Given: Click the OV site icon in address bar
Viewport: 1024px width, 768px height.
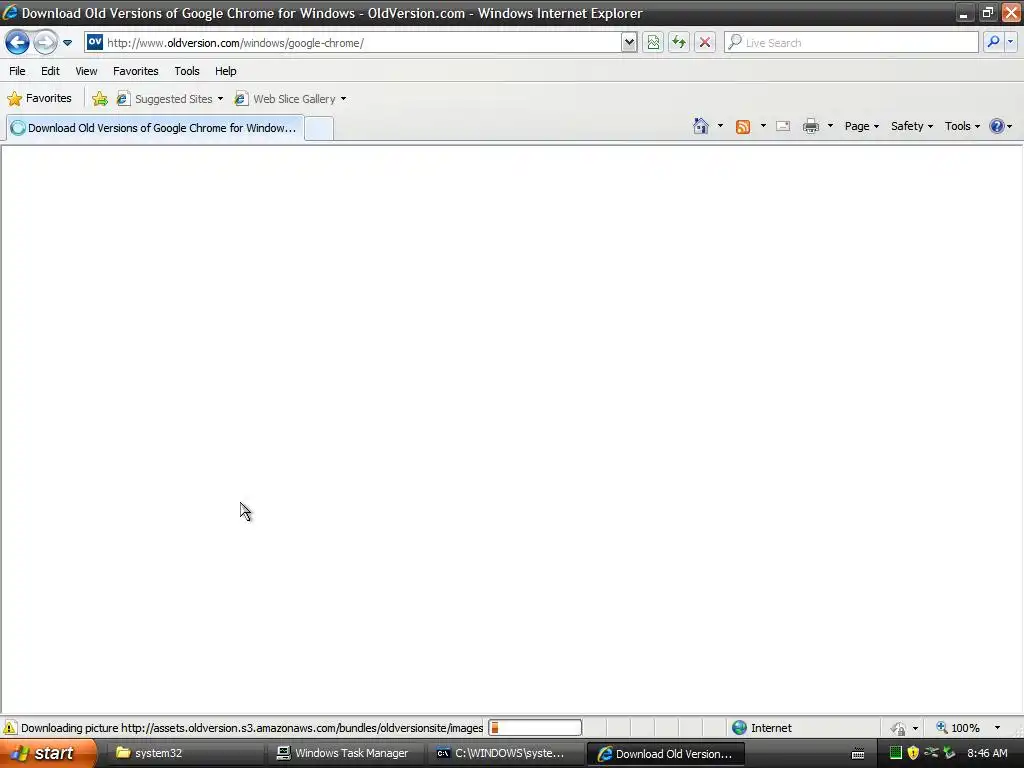Looking at the screenshot, I should coord(95,42).
